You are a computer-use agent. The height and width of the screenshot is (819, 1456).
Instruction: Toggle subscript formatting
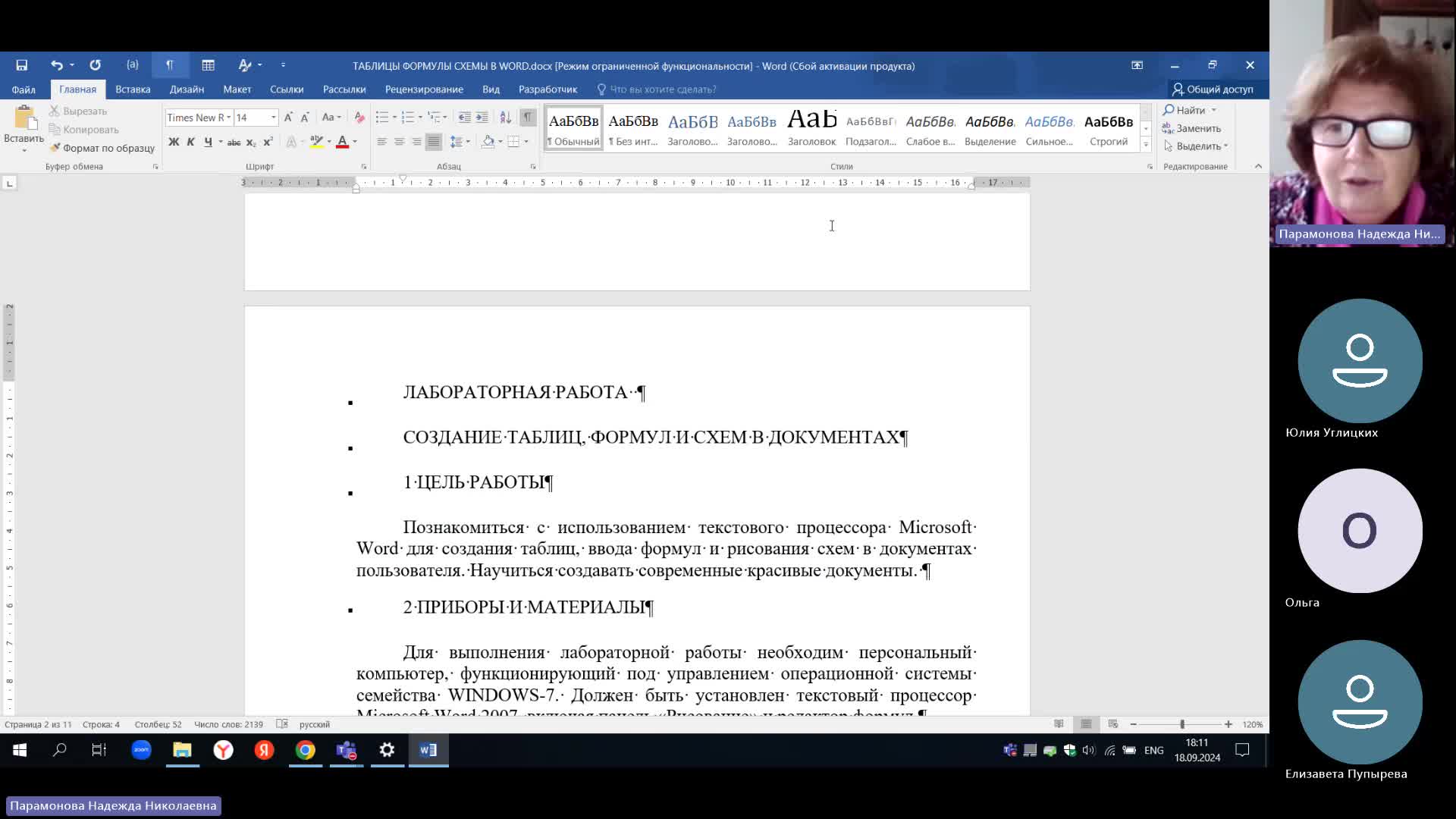click(x=251, y=142)
